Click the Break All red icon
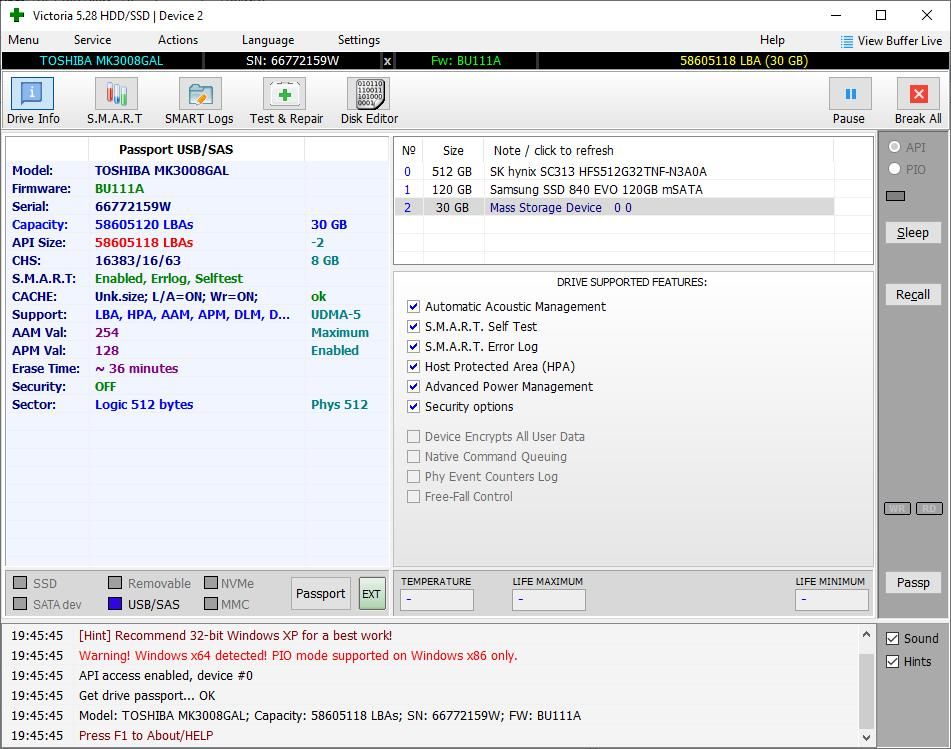 (x=918, y=94)
